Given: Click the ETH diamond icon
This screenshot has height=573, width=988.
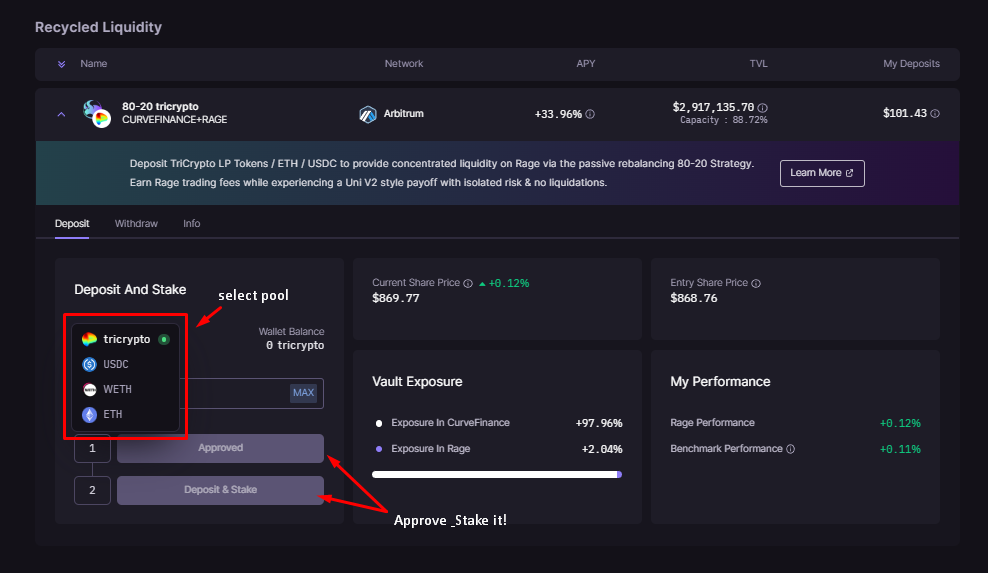Looking at the screenshot, I should [89, 414].
